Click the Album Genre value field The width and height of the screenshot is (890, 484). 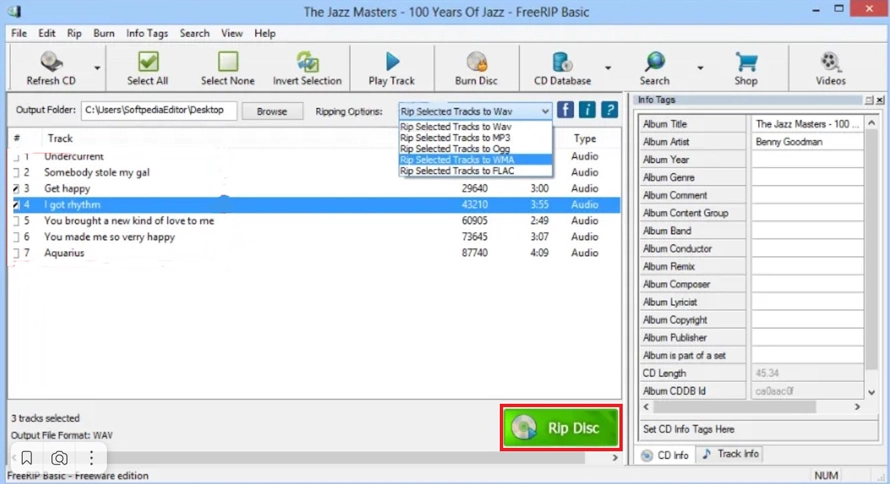click(807, 178)
